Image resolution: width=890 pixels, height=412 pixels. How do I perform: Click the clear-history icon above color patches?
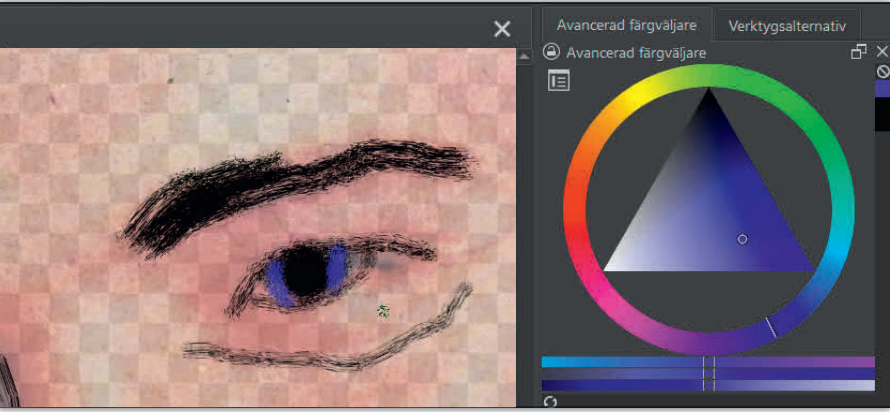(x=883, y=72)
